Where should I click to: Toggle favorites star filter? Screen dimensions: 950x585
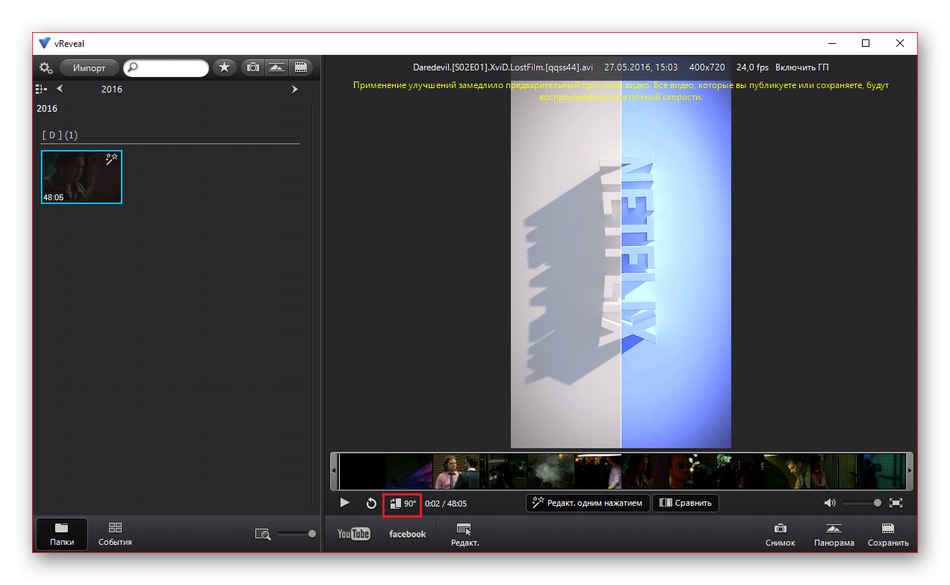[x=224, y=67]
